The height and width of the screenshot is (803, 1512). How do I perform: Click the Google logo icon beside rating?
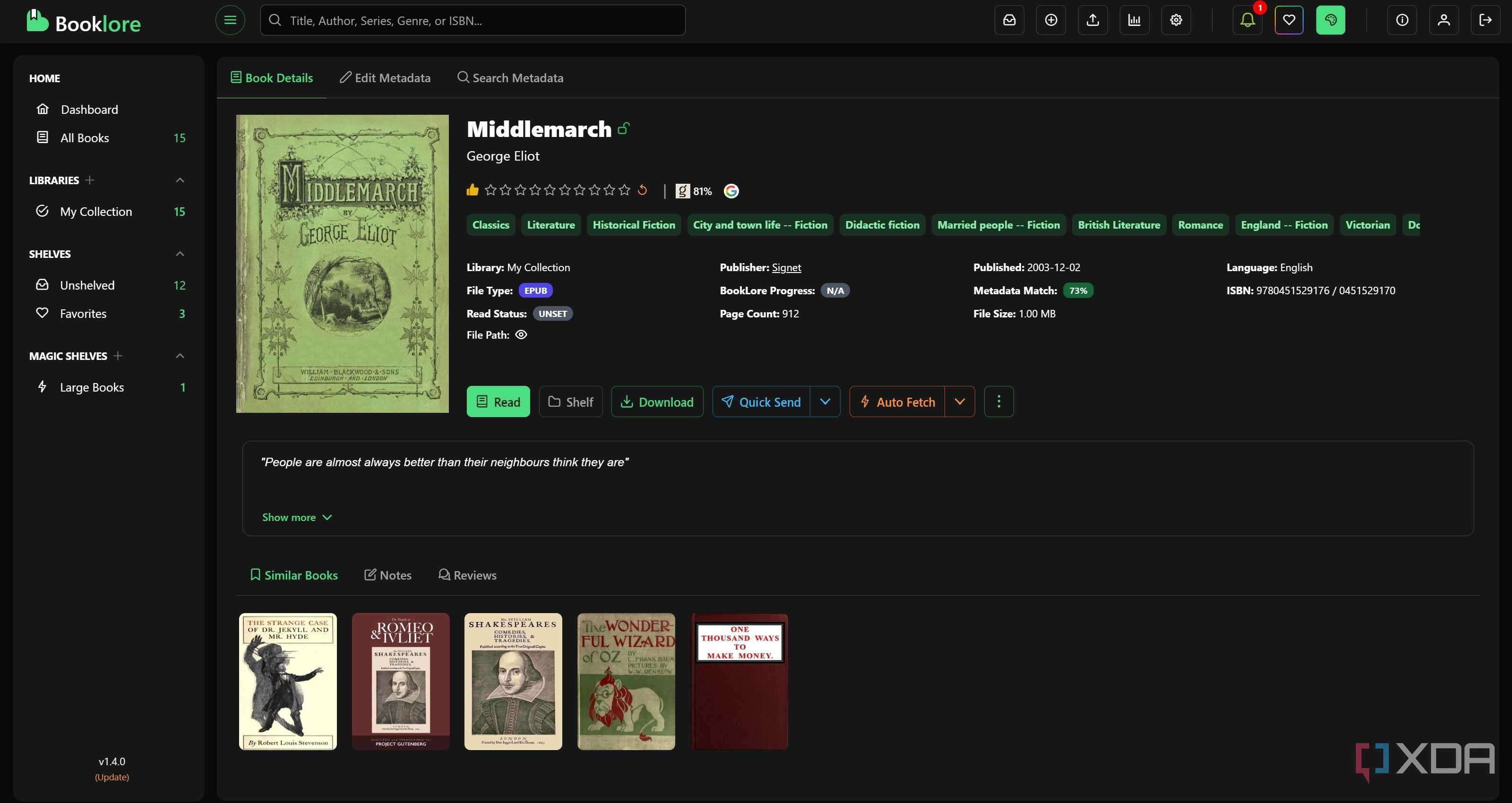(731, 191)
